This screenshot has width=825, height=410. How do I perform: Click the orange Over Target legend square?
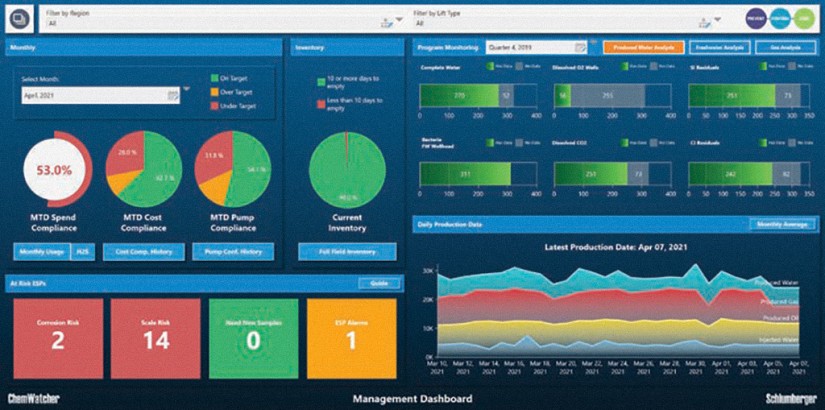[214, 92]
